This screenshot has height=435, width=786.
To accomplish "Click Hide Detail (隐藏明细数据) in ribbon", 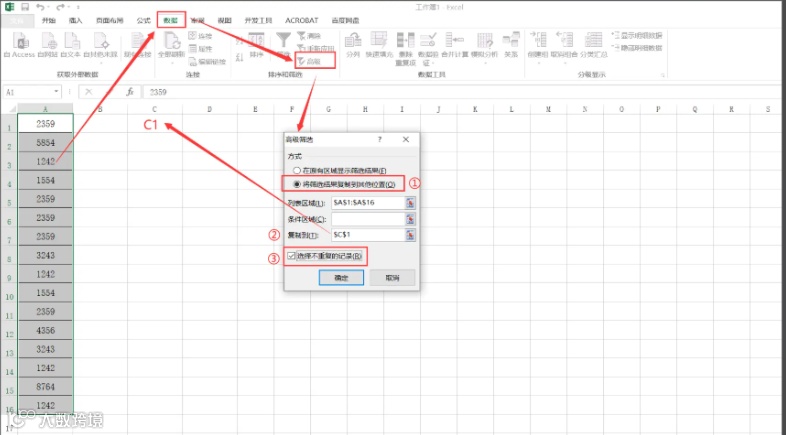I will pos(637,48).
